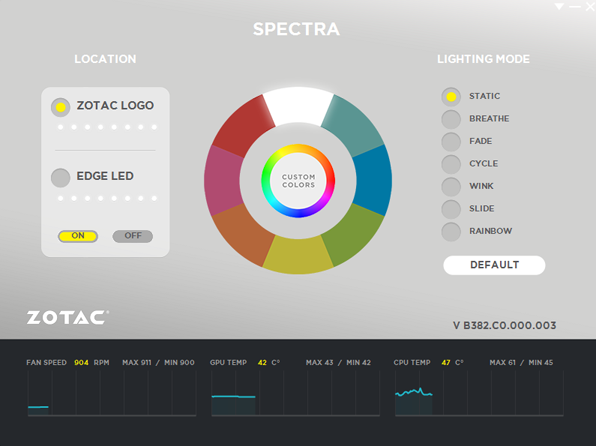Reset lighting with the DEFAULT button

(x=494, y=265)
